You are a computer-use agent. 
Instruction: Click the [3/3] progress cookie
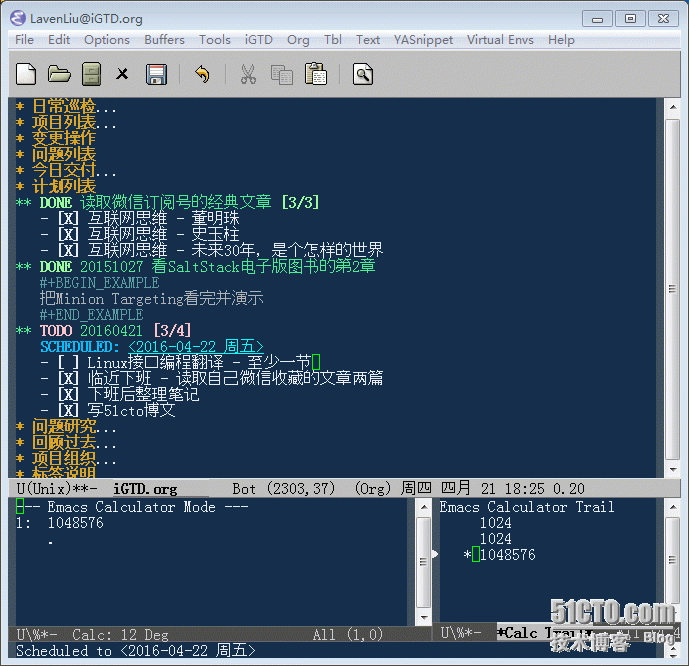click(x=300, y=203)
